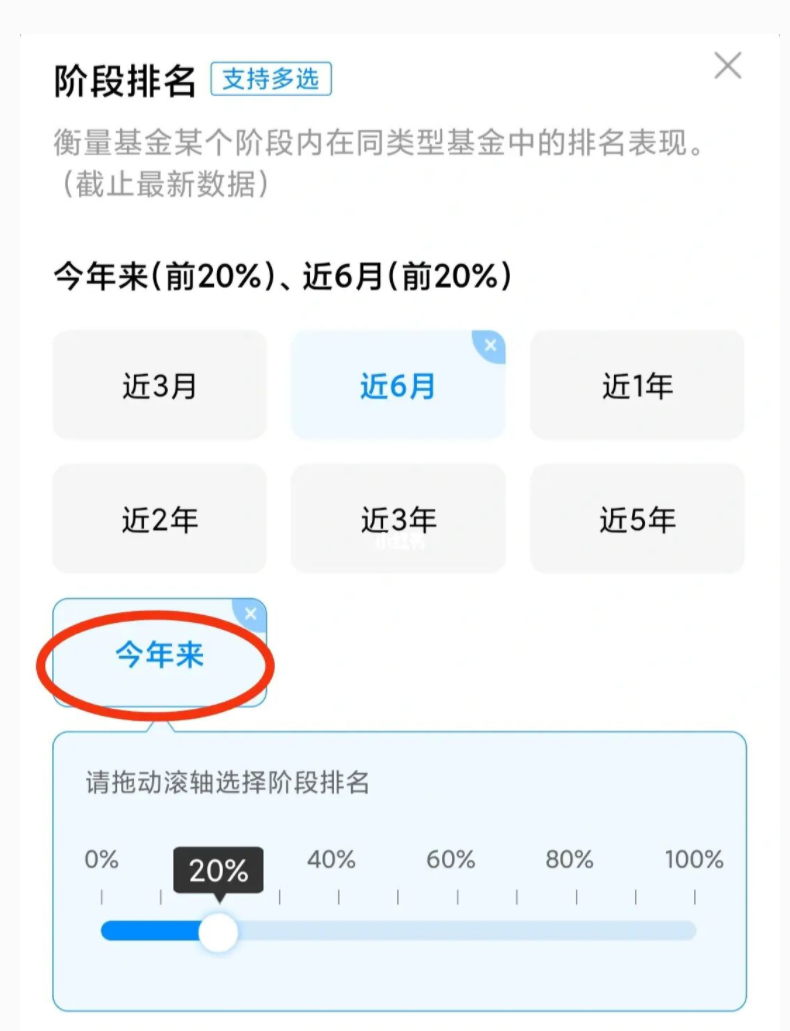The width and height of the screenshot is (790, 1031).
Task: Click the 支持多选 tag
Action: [x=270, y=80]
